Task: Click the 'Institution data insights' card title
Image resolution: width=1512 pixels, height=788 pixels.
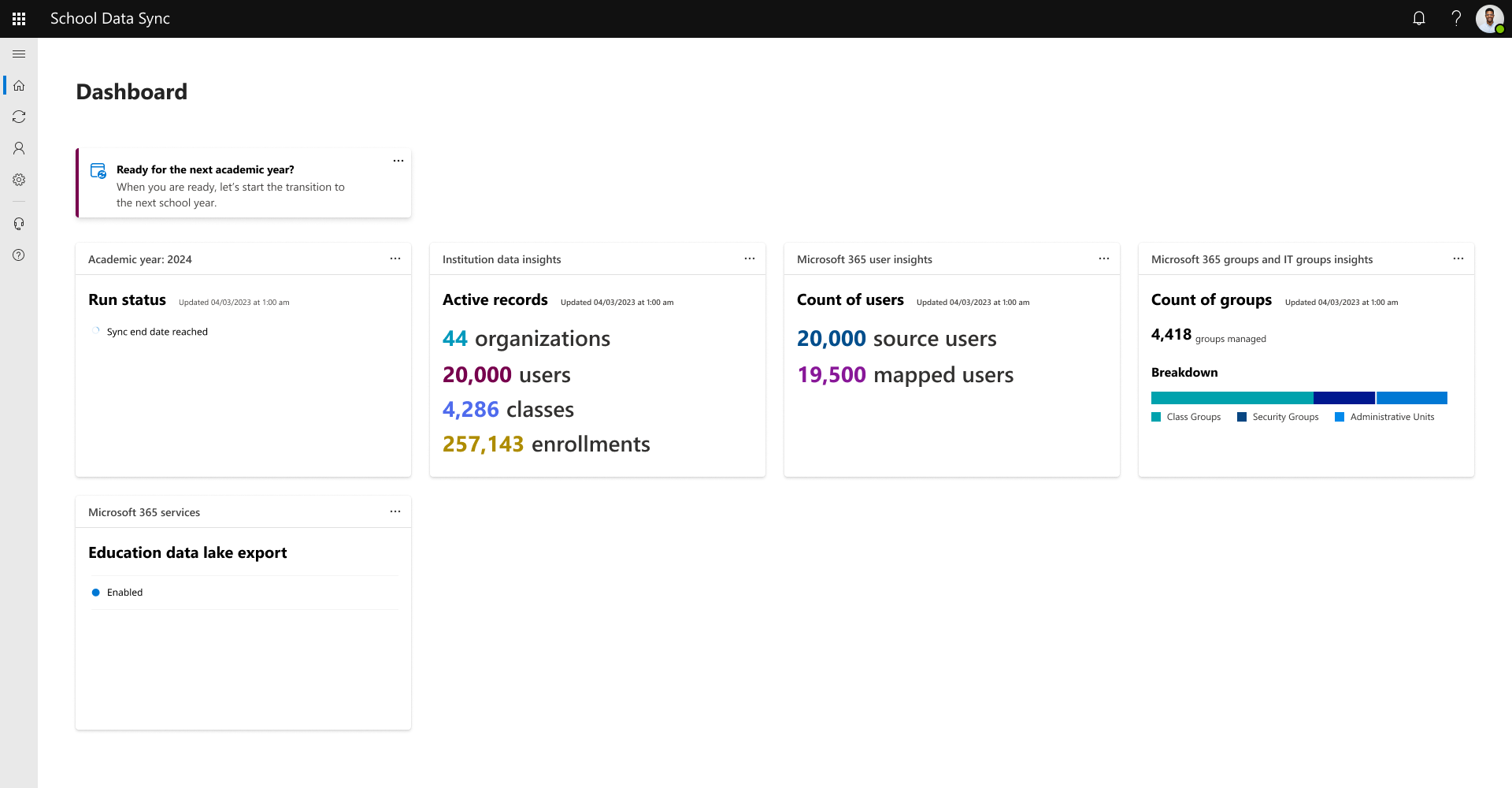Action: [502, 259]
